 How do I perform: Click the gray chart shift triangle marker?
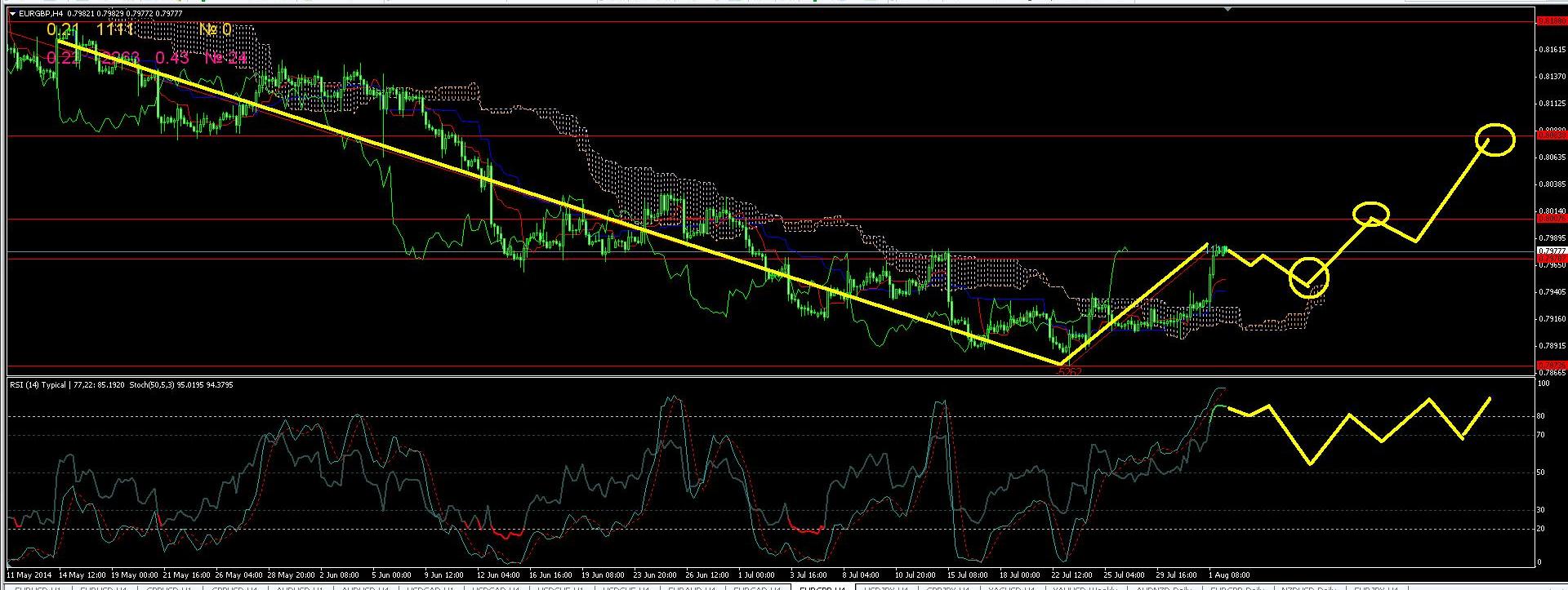pyautogui.click(x=1229, y=9)
